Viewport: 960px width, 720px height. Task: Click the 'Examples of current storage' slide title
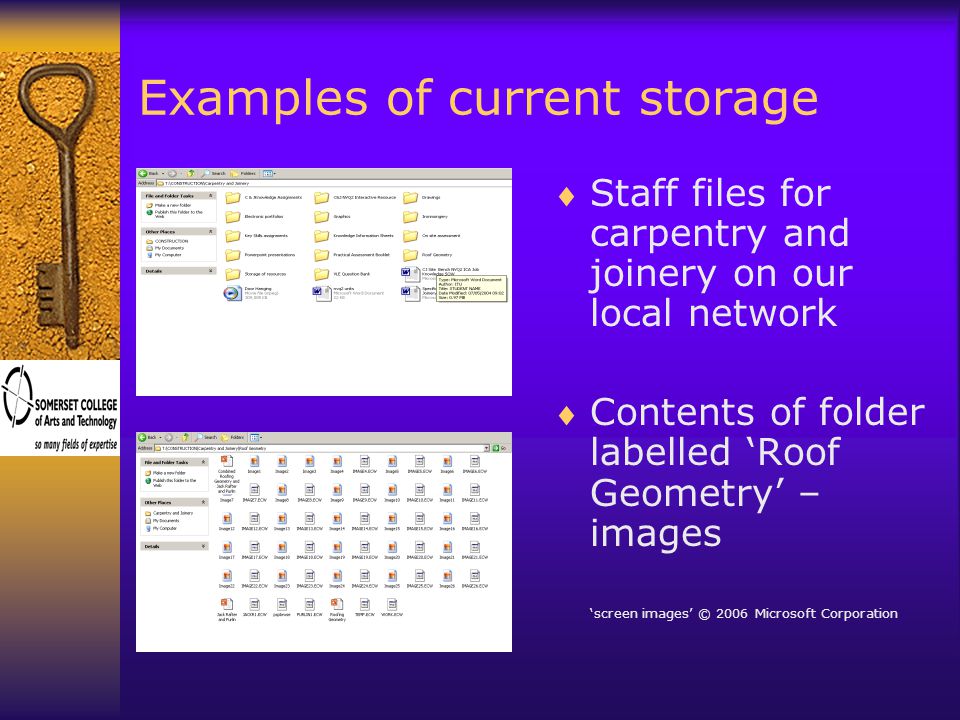tap(479, 98)
